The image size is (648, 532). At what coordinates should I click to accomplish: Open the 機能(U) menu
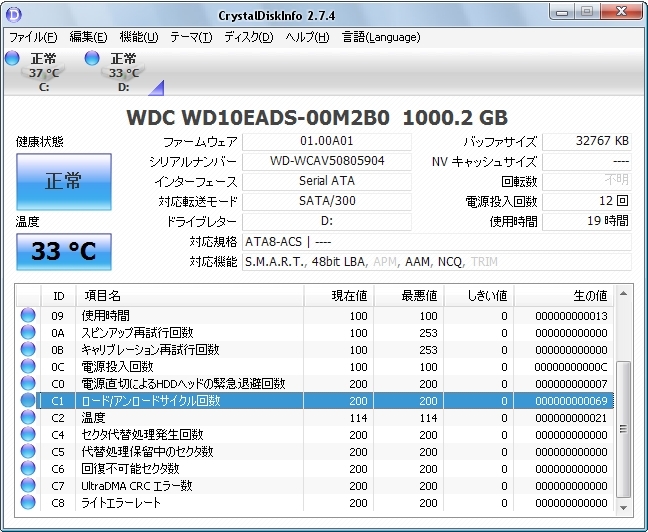pos(138,37)
